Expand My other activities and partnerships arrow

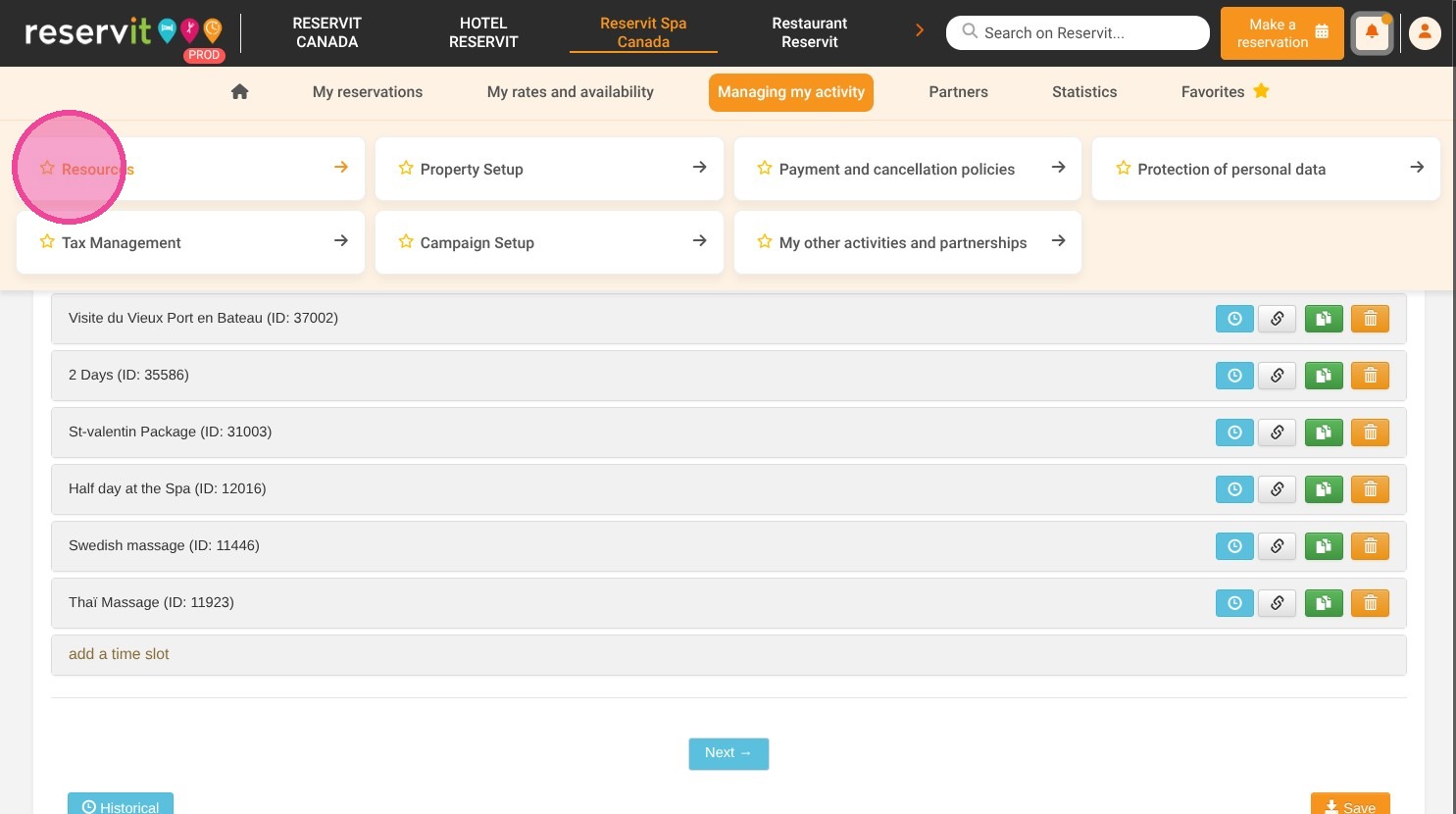(1059, 241)
